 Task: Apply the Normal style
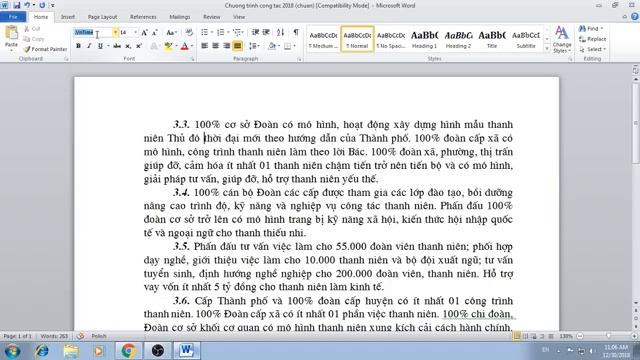pos(357,39)
